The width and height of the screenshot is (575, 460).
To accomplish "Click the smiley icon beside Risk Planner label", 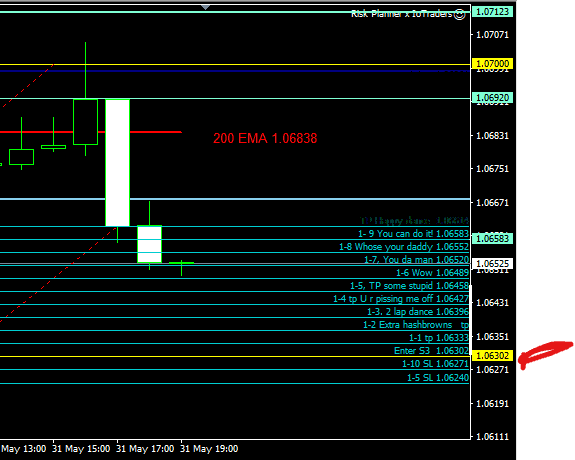I will pyautogui.click(x=459, y=14).
